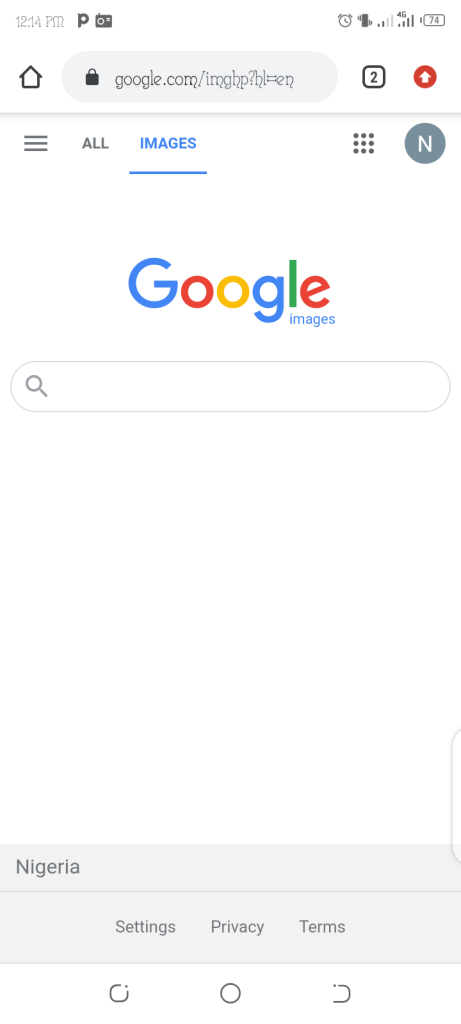The image size is (461, 1024).
Task: Select the IMAGES tab
Action: point(168,144)
